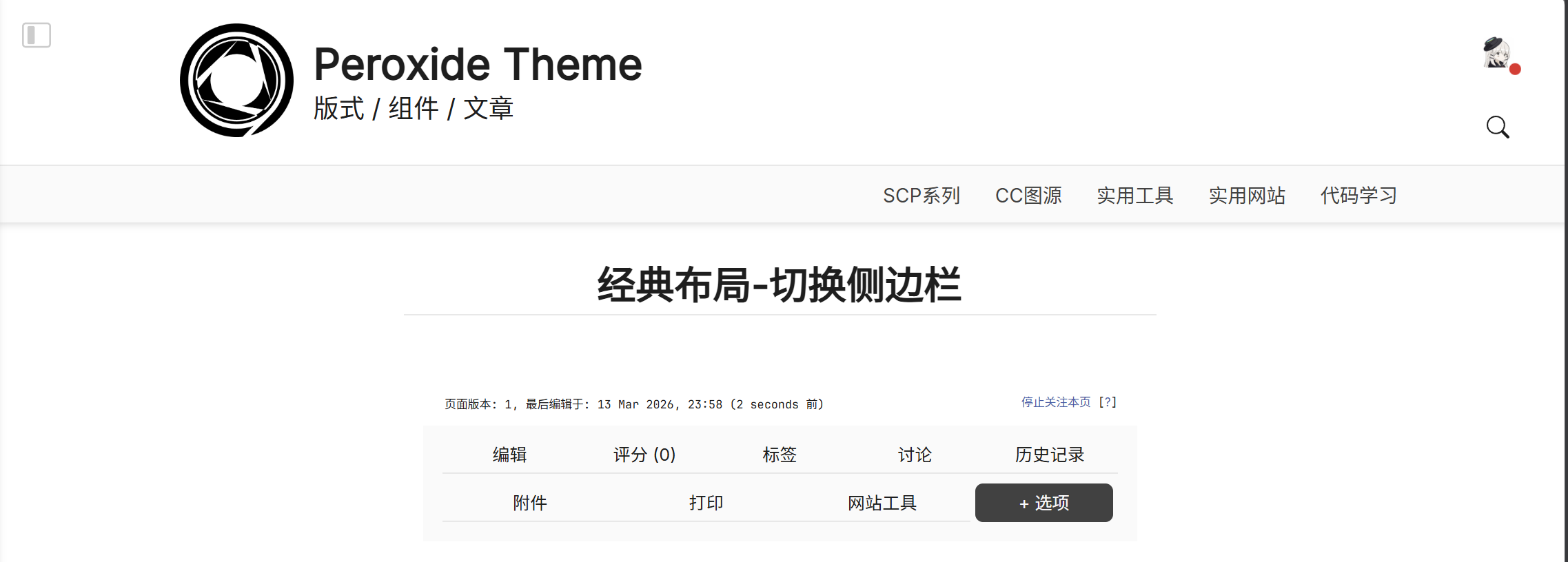Expand the + 选项 options button
The image size is (1568, 562).
point(1043,503)
